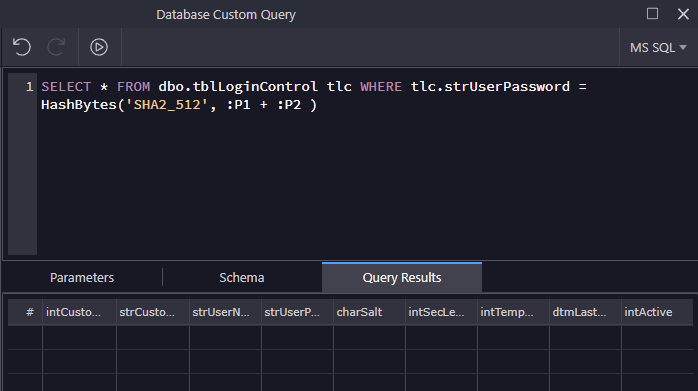Click the HashBytes function name
The image size is (698, 391).
pos(79,105)
